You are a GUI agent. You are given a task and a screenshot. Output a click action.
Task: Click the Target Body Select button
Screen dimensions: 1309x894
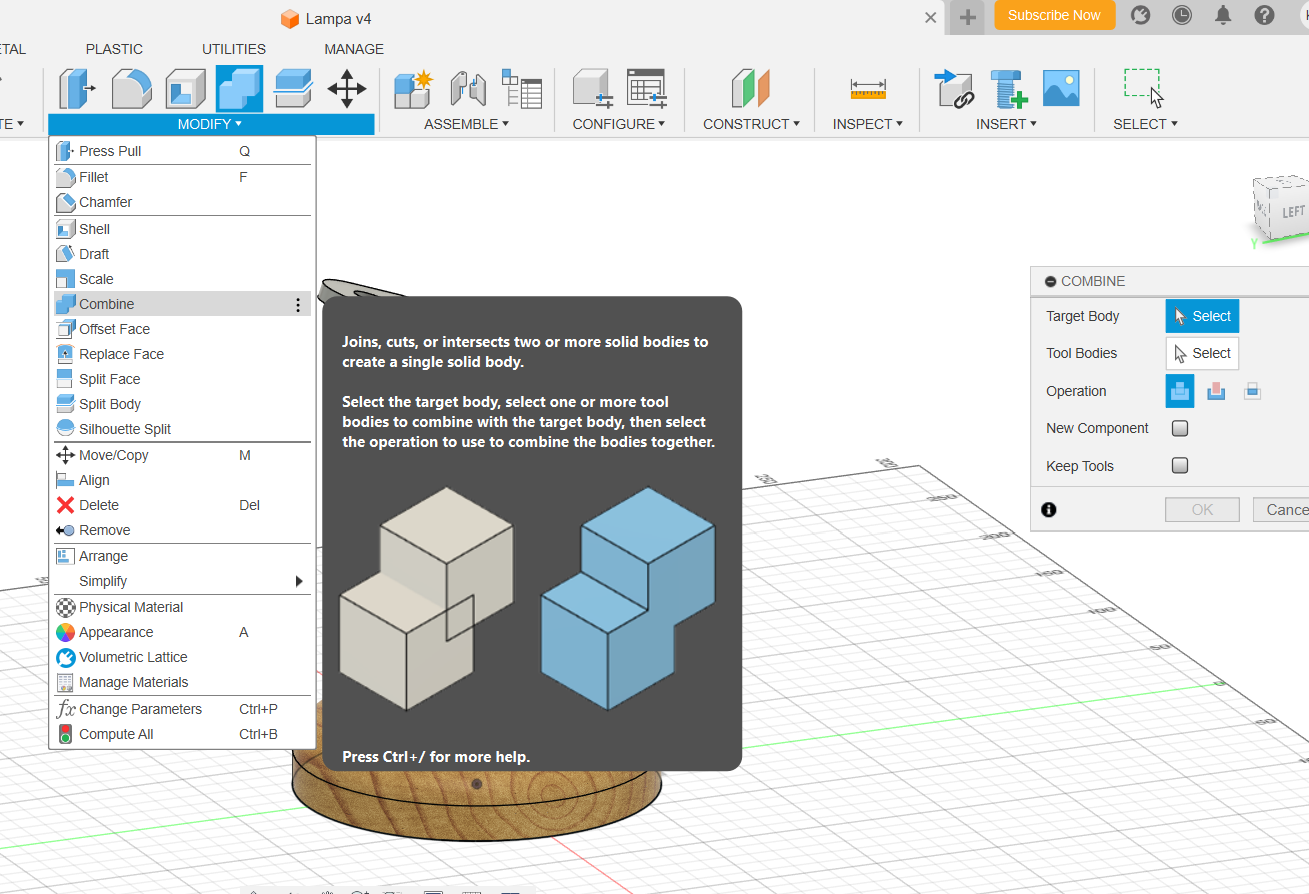(1202, 316)
